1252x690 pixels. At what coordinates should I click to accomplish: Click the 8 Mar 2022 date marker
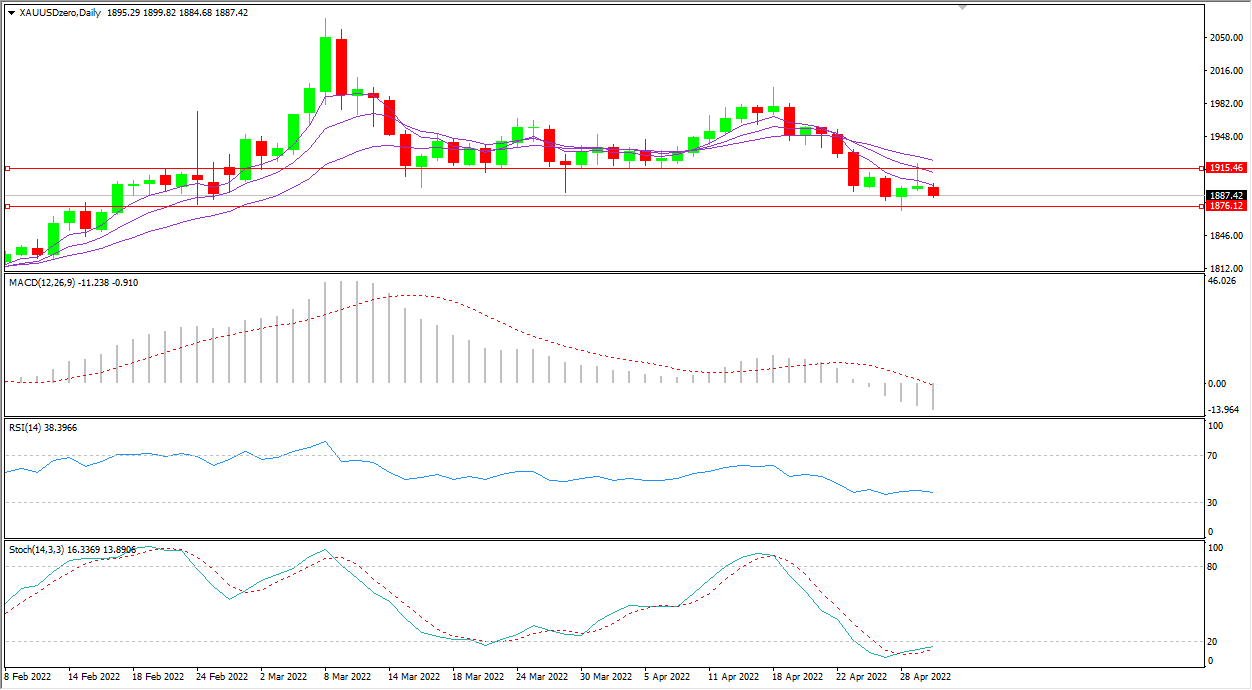347,677
